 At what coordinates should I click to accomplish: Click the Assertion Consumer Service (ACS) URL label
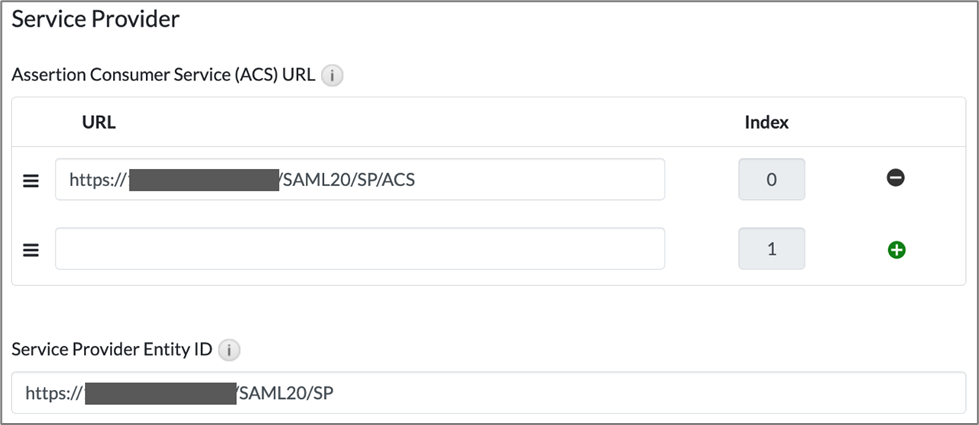point(164,75)
